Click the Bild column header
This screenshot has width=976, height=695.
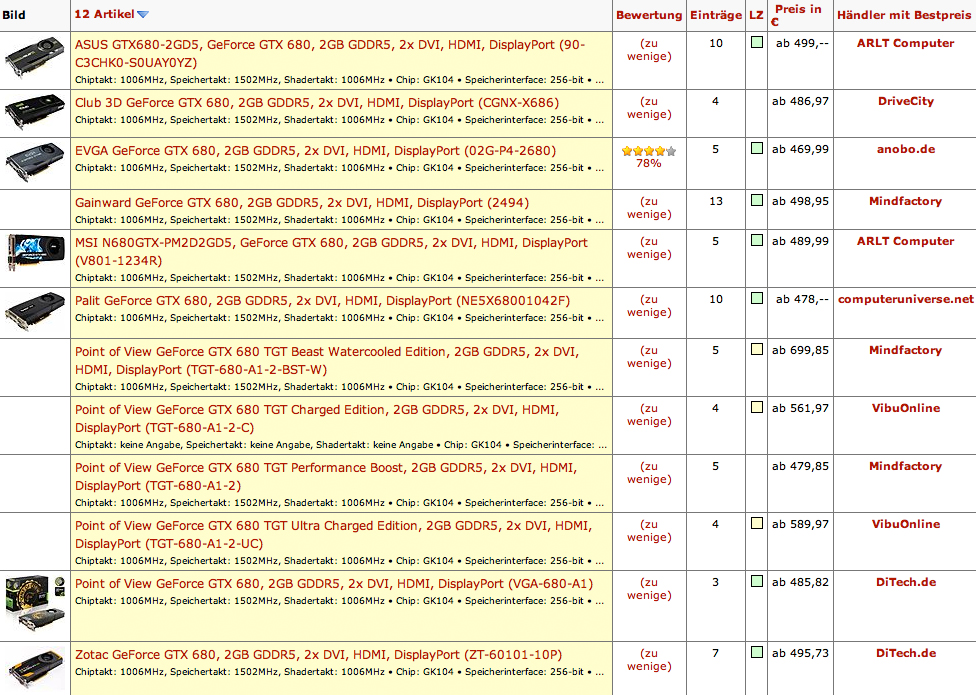tap(14, 15)
